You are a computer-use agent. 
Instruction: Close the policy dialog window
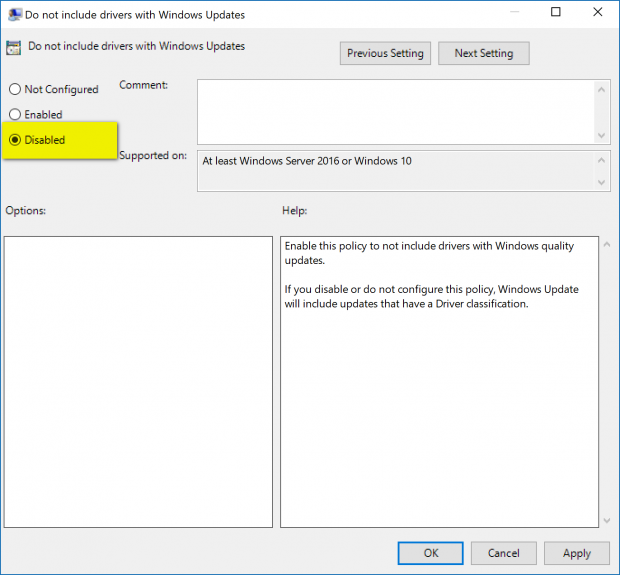click(597, 12)
